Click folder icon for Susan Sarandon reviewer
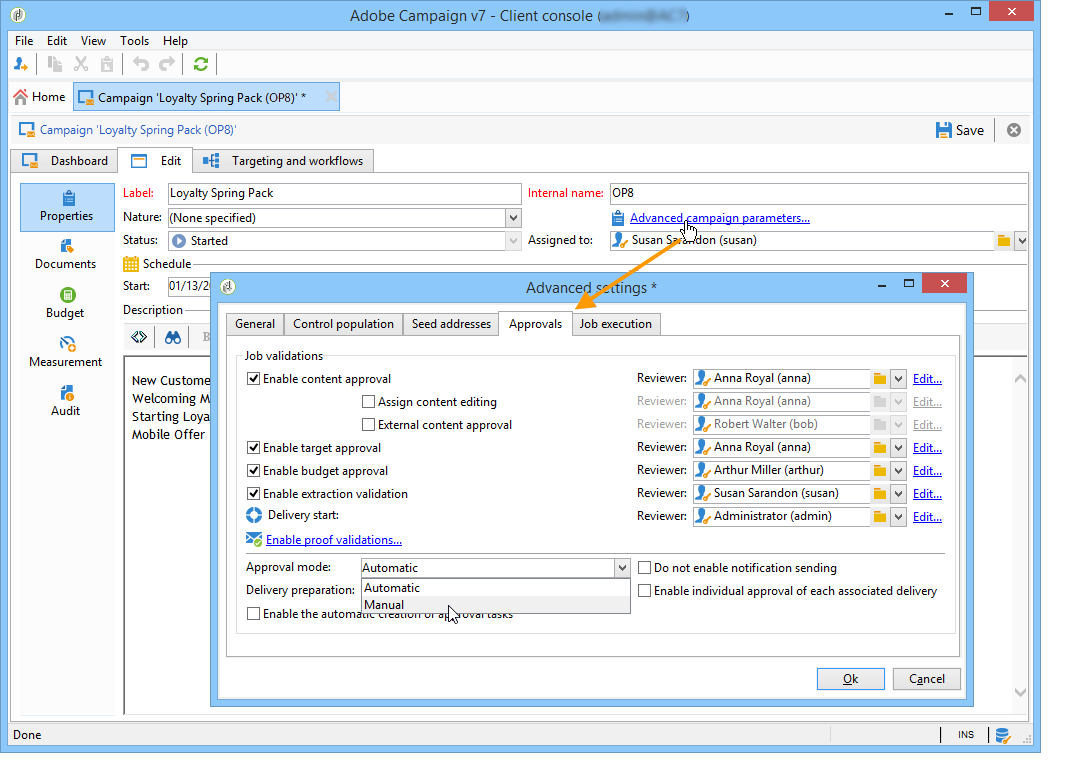Viewport: 1072px width, 783px height. pos(880,494)
